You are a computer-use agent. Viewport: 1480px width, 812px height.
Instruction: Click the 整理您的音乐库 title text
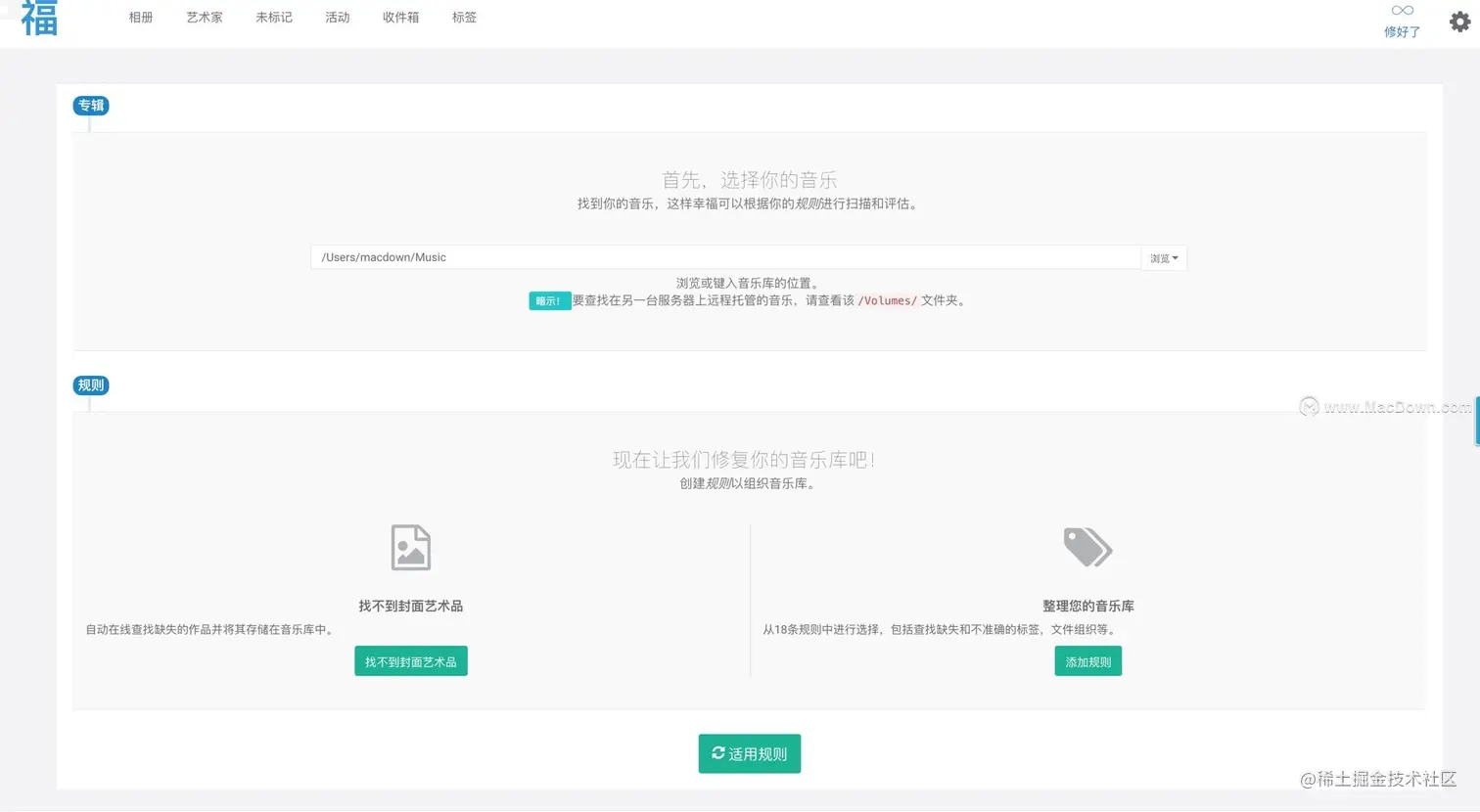click(x=1088, y=607)
